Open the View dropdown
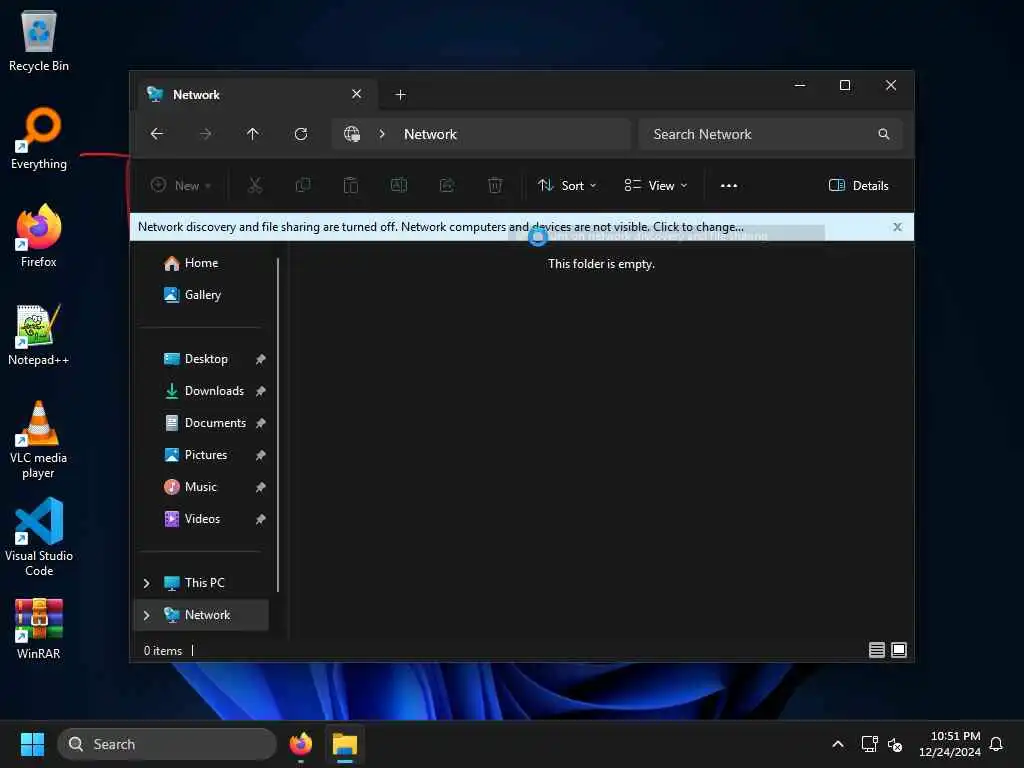Image resolution: width=1024 pixels, height=768 pixels. 655,185
